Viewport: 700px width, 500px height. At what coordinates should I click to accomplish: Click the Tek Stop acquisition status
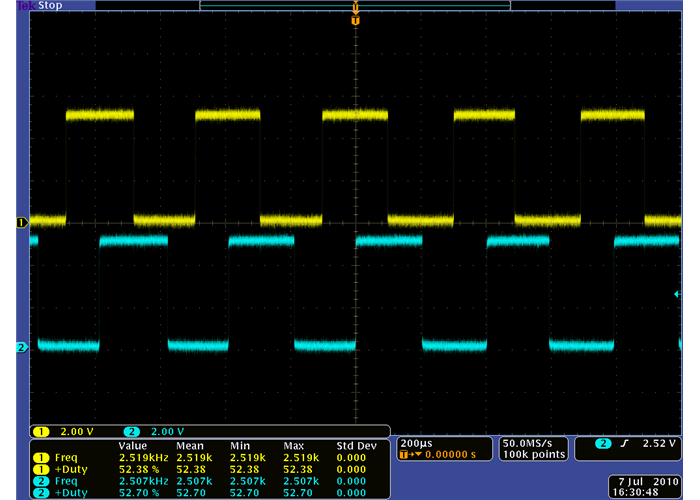(x=40, y=5)
